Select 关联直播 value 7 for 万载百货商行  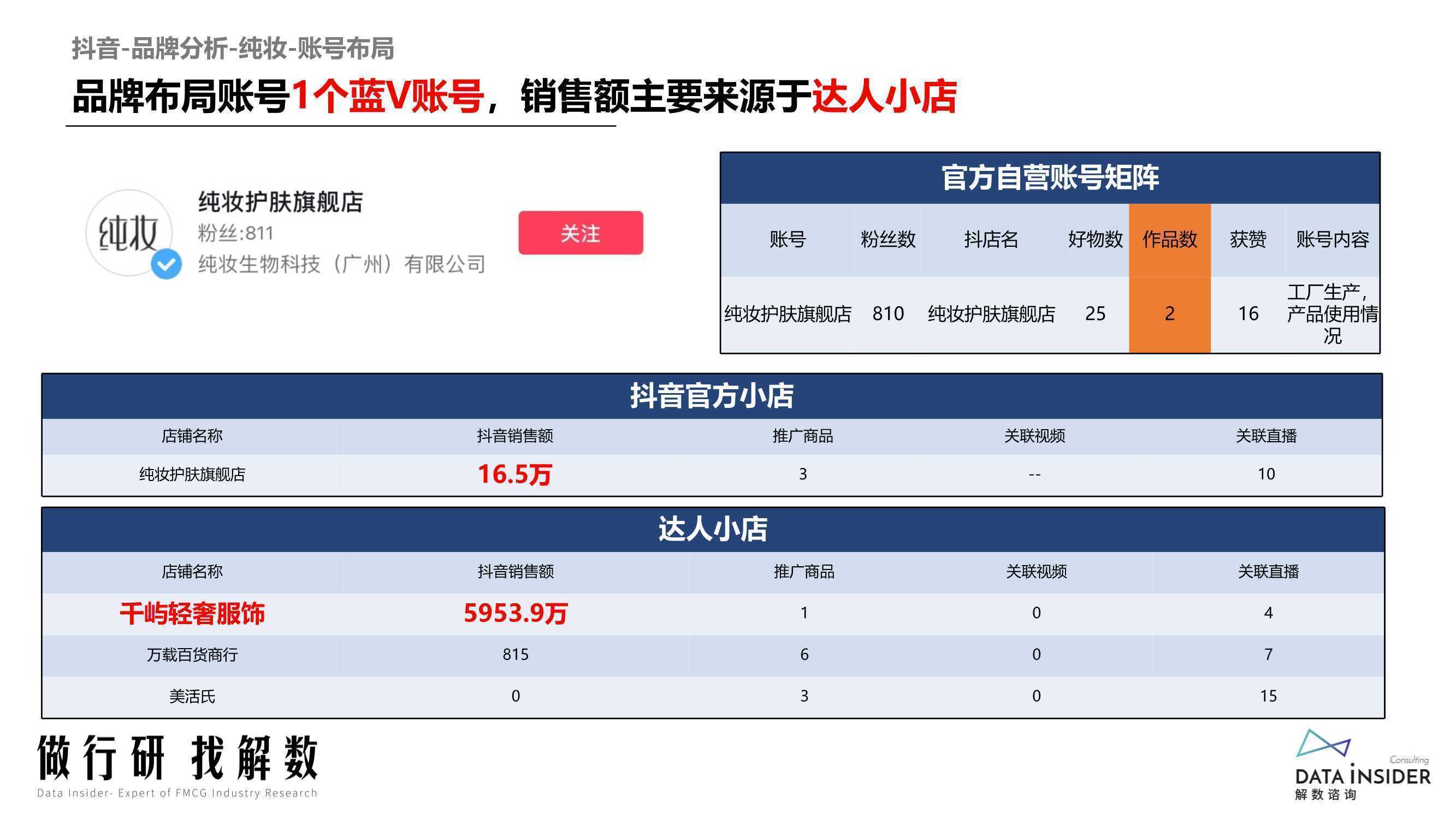click(x=1268, y=655)
